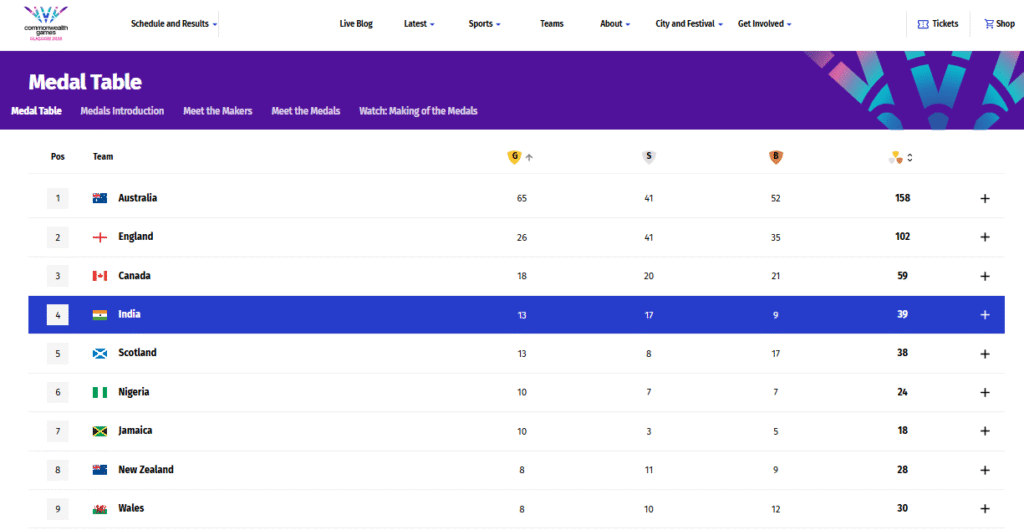This screenshot has width=1024, height=530.
Task: Open the Sports dropdown menu
Action: 485,23
